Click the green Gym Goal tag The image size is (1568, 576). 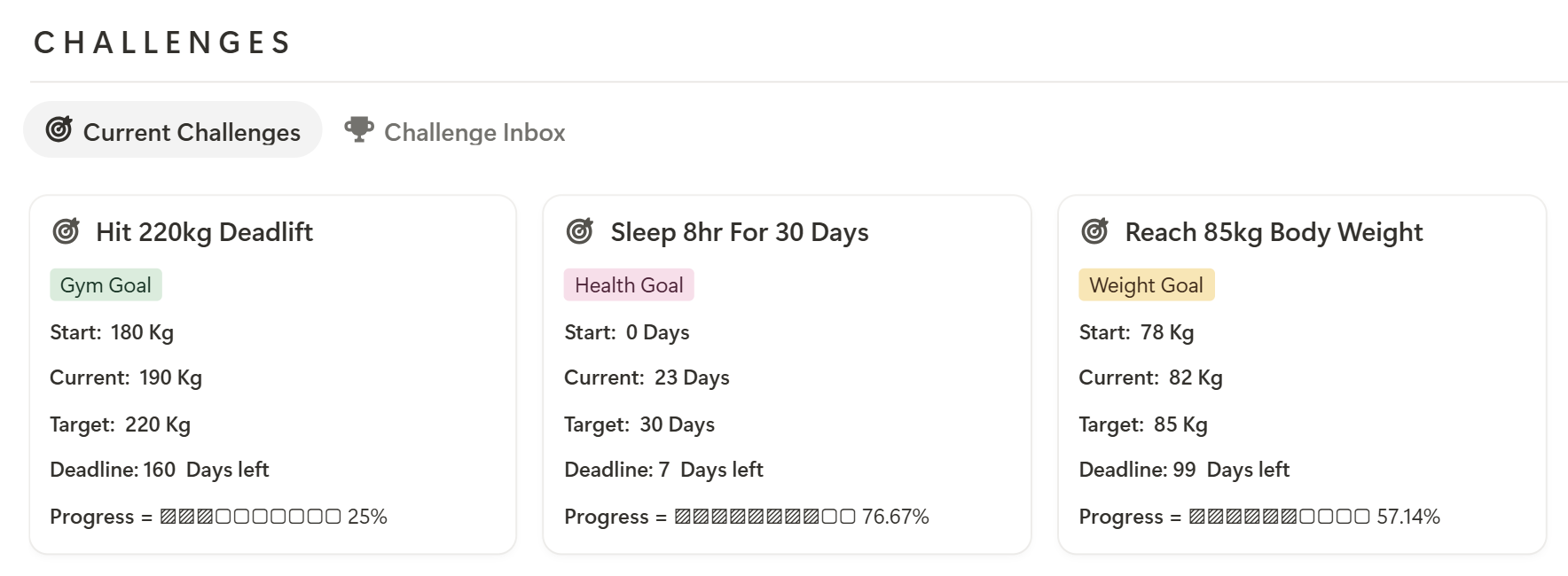tap(106, 285)
